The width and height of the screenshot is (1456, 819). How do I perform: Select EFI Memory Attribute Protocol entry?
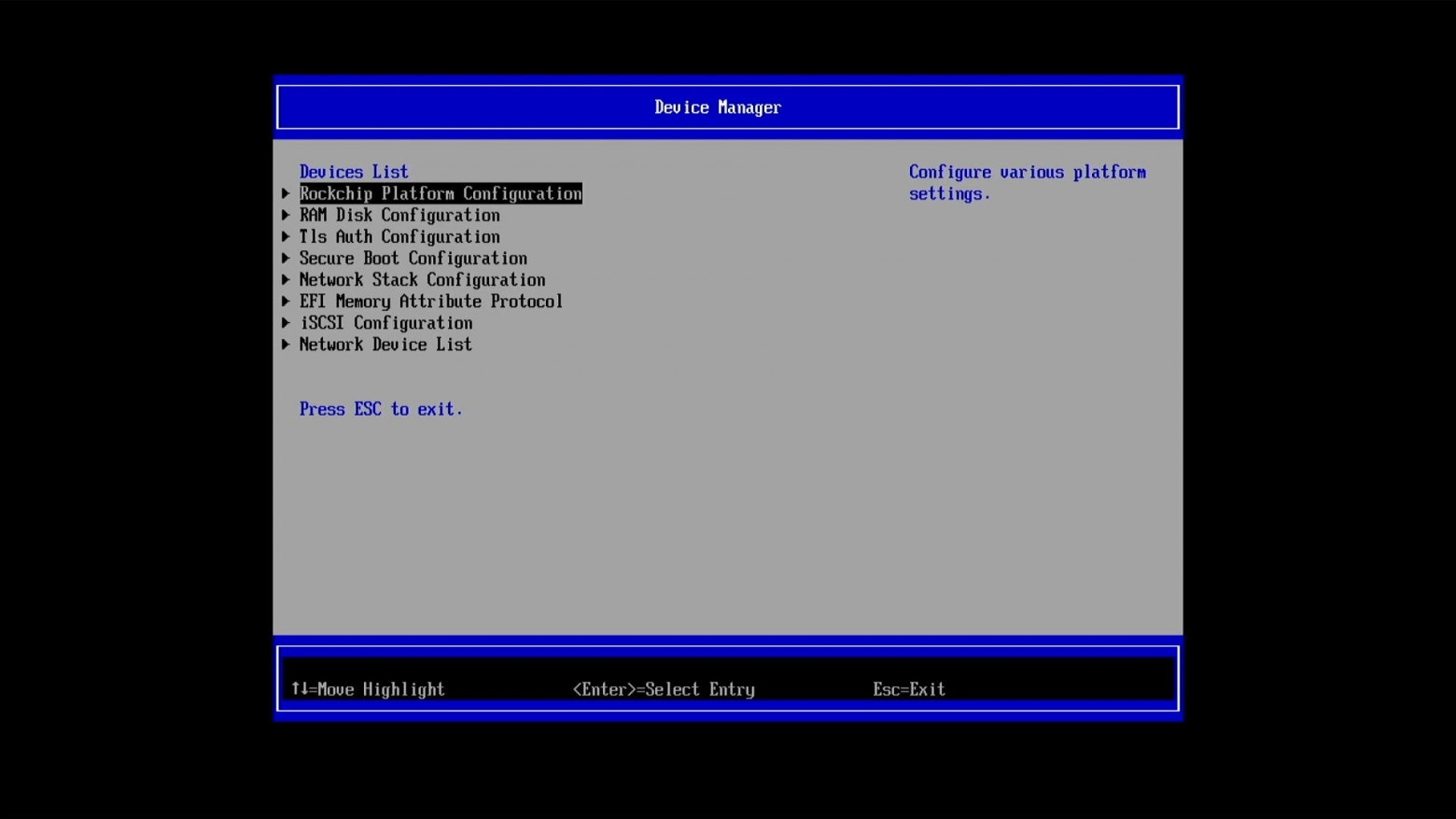point(431,301)
